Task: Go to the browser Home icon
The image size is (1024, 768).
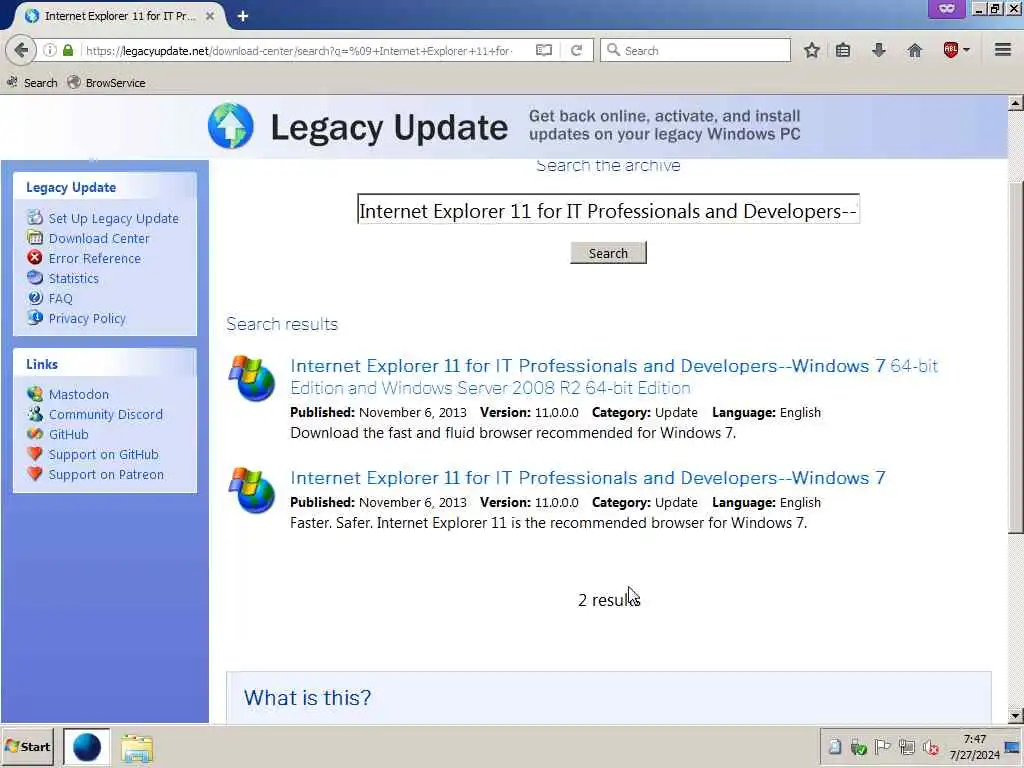Action: (x=915, y=50)
